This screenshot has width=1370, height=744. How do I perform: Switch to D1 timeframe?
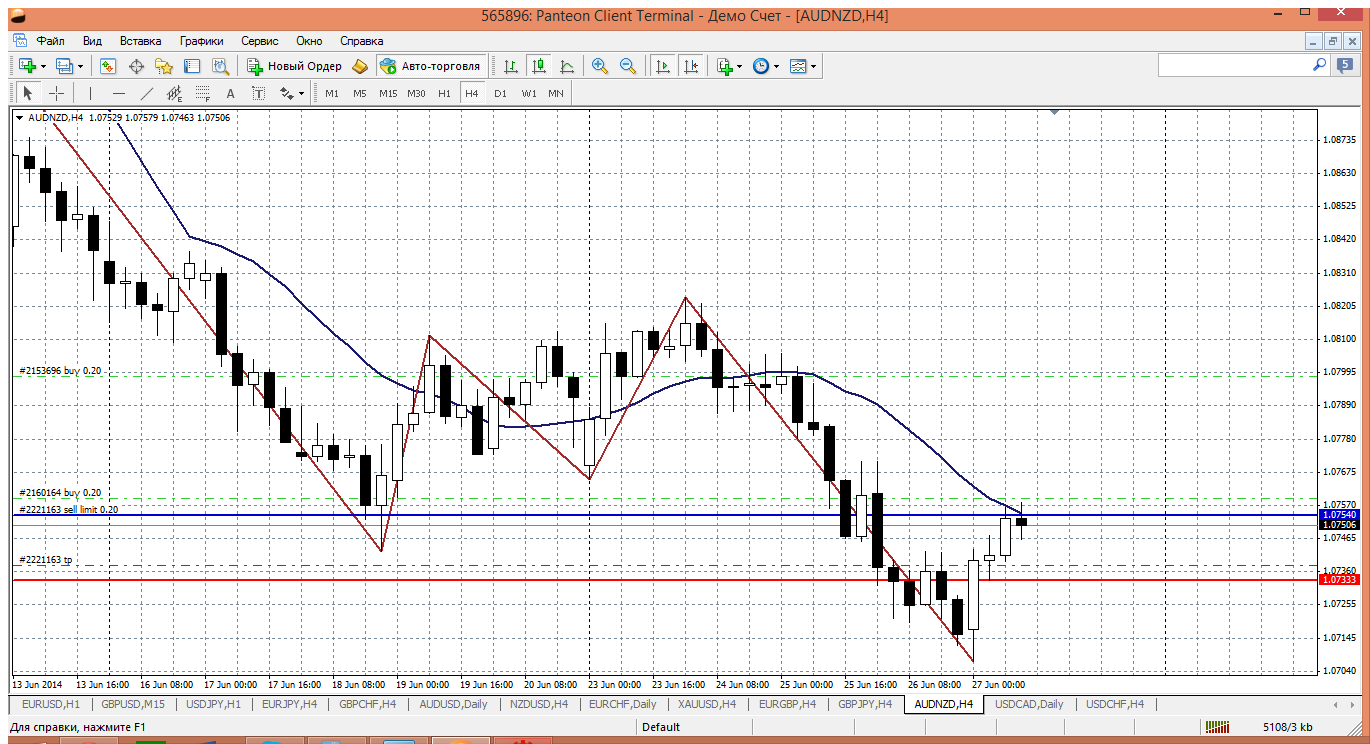point(500,93)
